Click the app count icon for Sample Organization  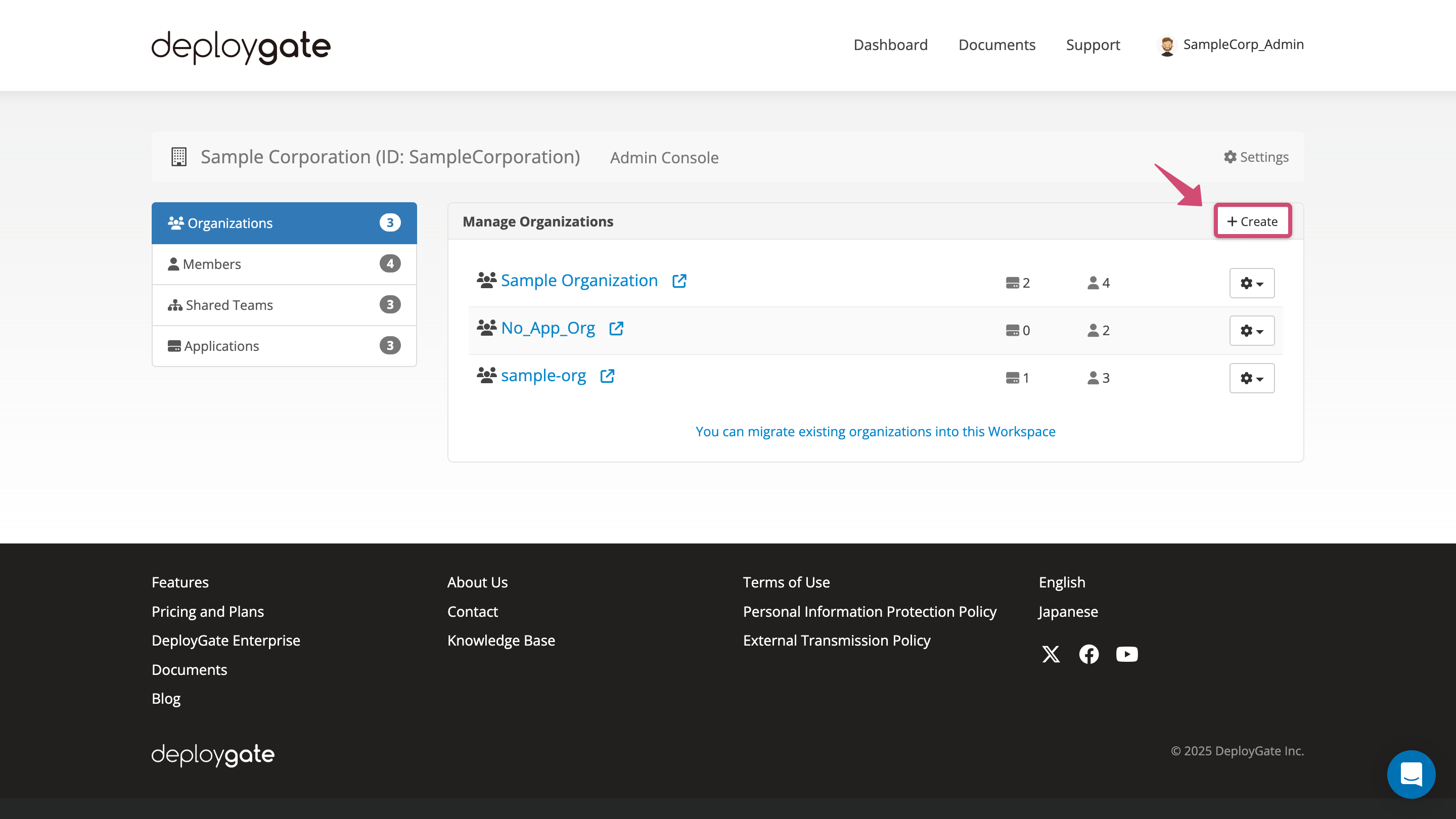click(x=1012, y=283)
